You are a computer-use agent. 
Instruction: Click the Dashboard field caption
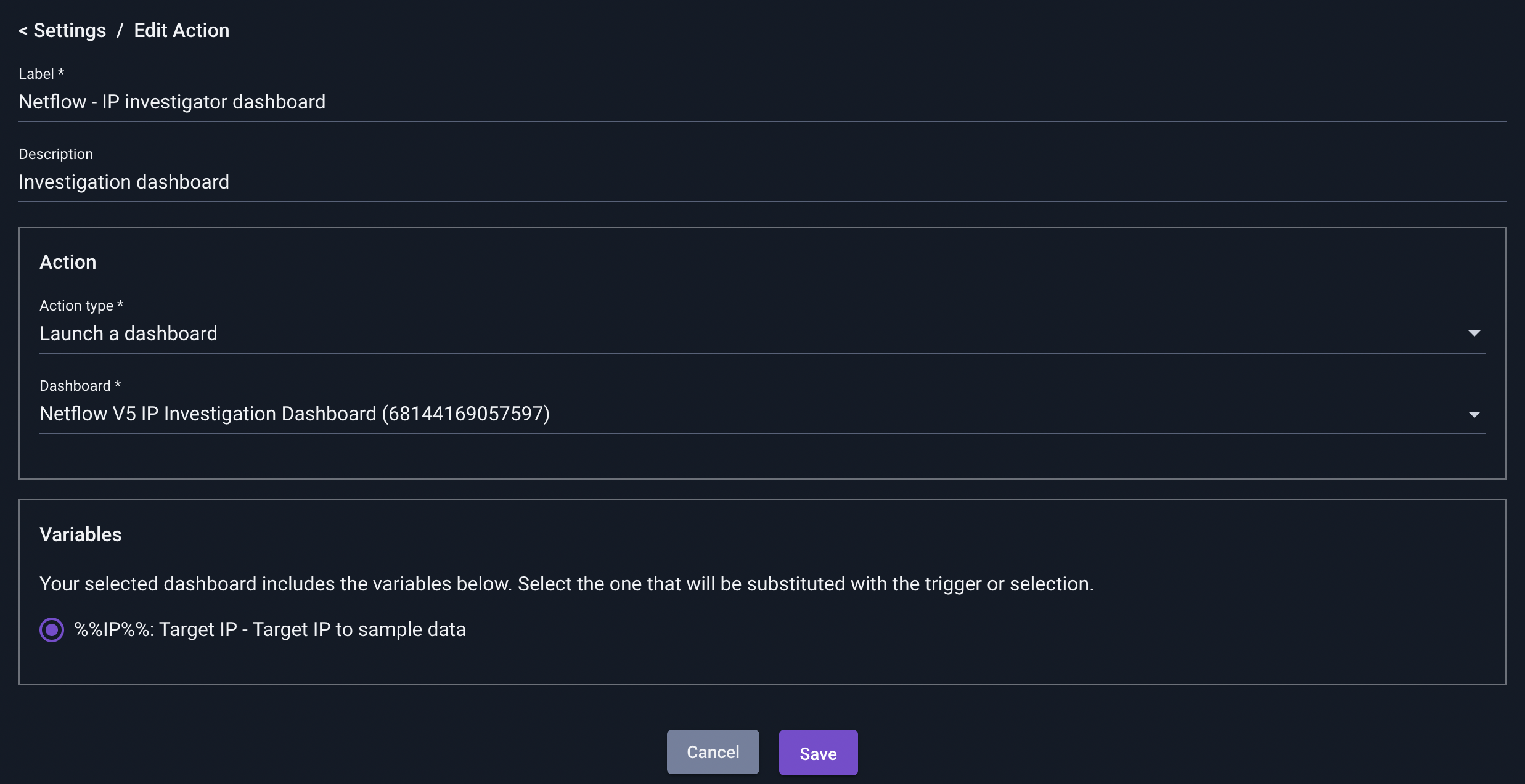(x=80, y=386)
